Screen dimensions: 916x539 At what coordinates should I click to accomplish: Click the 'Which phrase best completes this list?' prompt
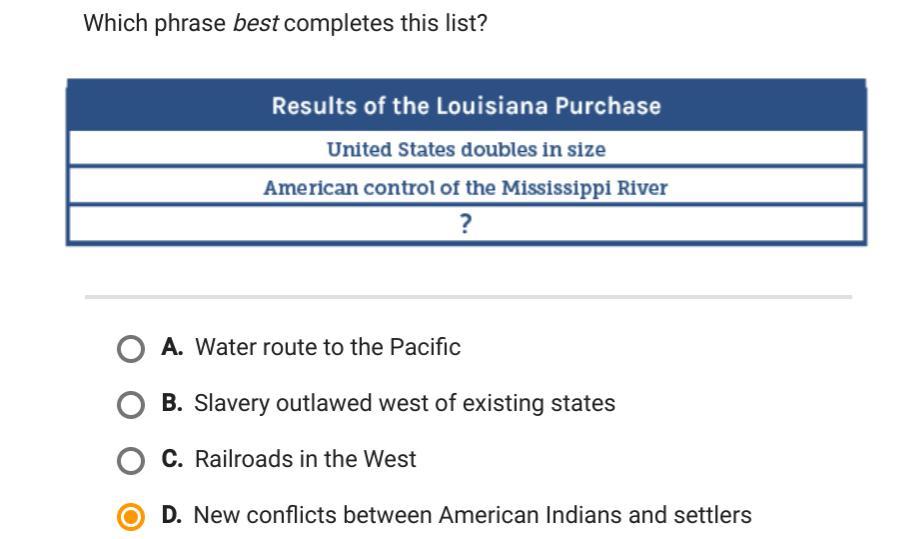[x=285, y=24]
